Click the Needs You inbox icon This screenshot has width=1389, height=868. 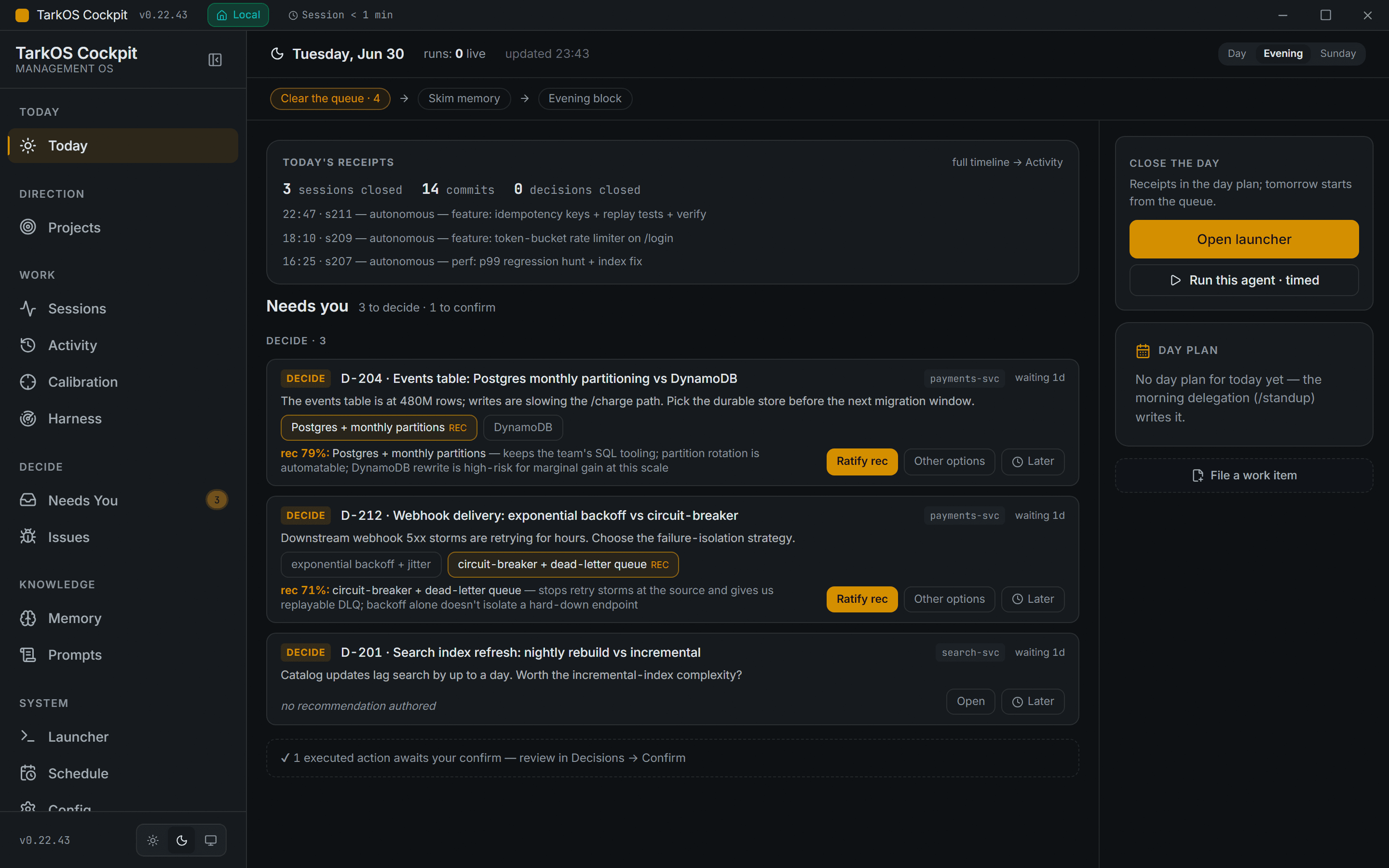tap(28, 500)
